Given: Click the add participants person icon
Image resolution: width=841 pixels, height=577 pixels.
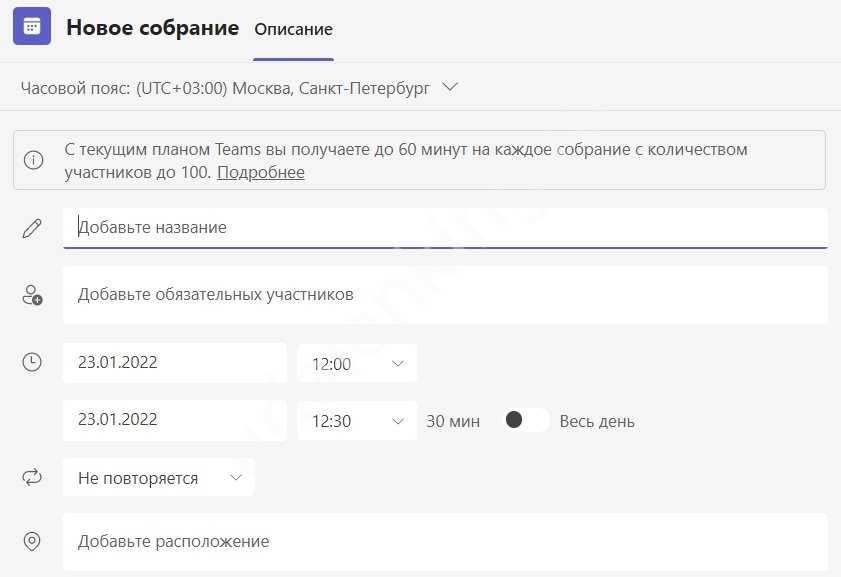Looking at the screenshot, I should click(x=32, y=295).
